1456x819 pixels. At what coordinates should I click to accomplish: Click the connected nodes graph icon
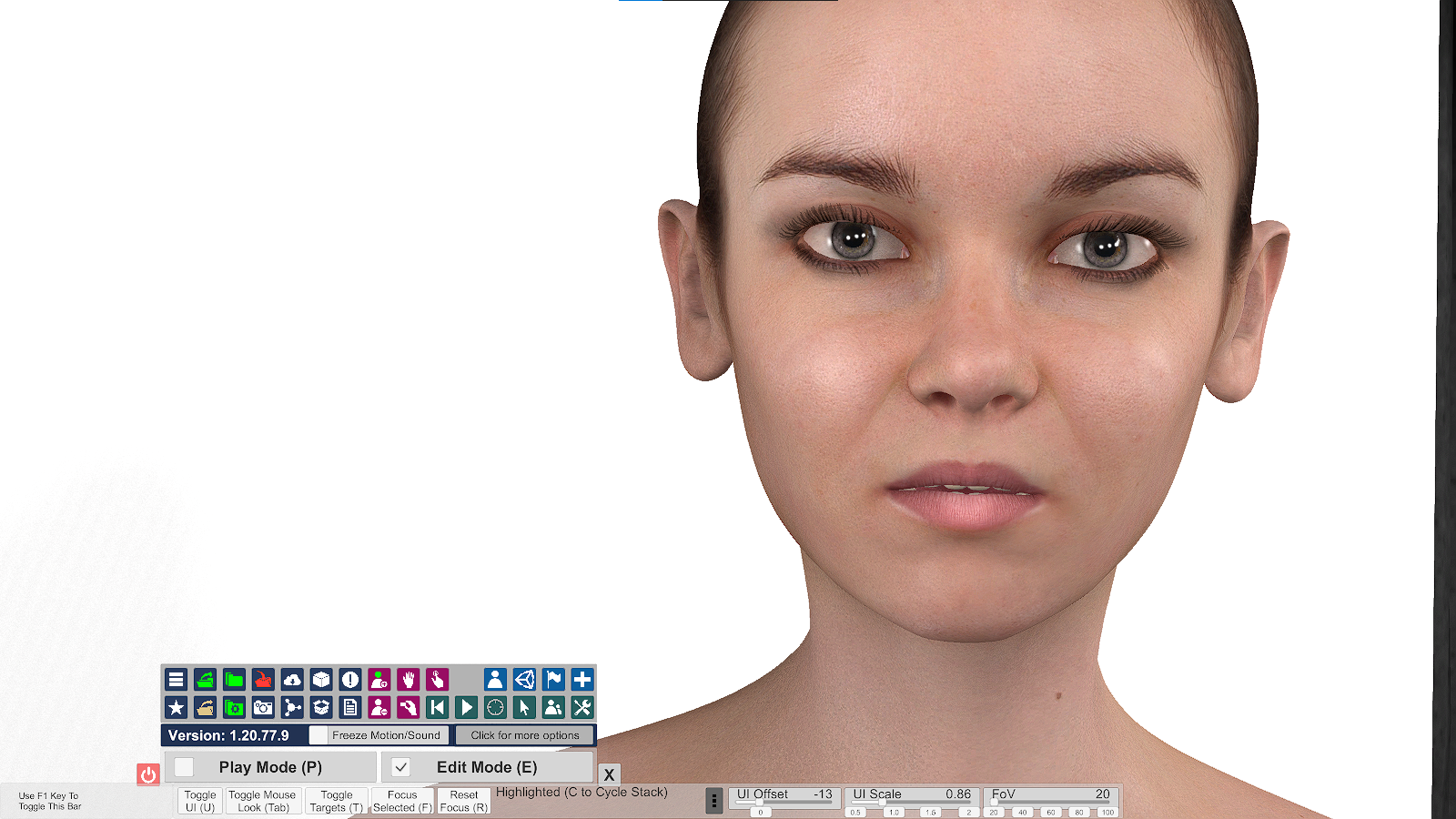(292, 707)
